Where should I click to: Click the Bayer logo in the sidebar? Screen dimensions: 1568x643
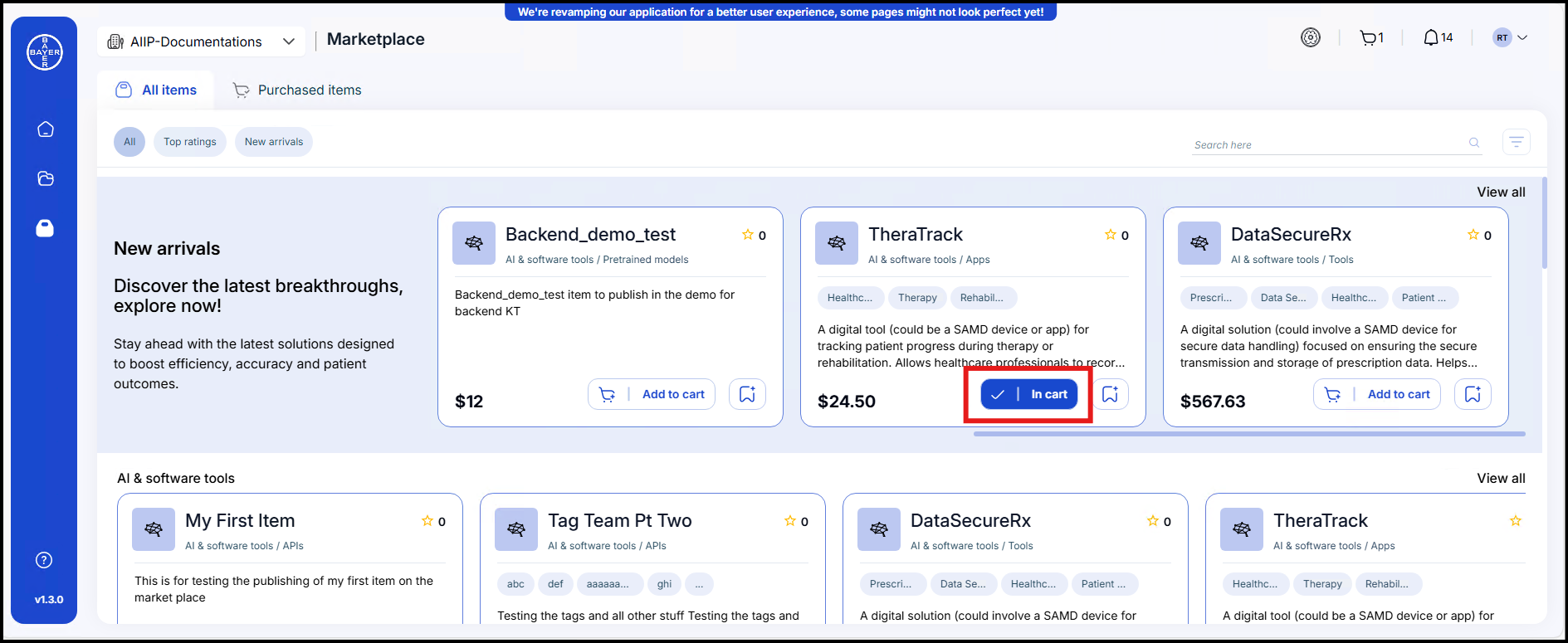click(x=45, y=52)
